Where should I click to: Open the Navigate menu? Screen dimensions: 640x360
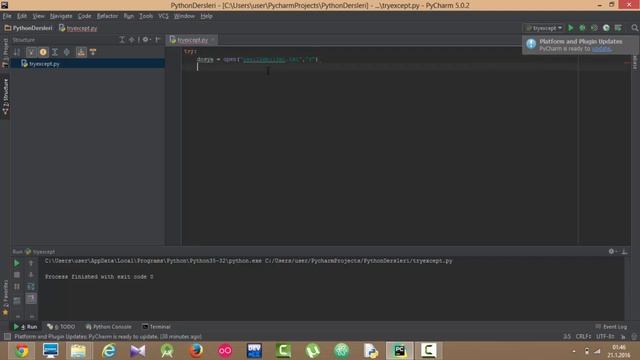pyautogui.click(x=61, y=16)
